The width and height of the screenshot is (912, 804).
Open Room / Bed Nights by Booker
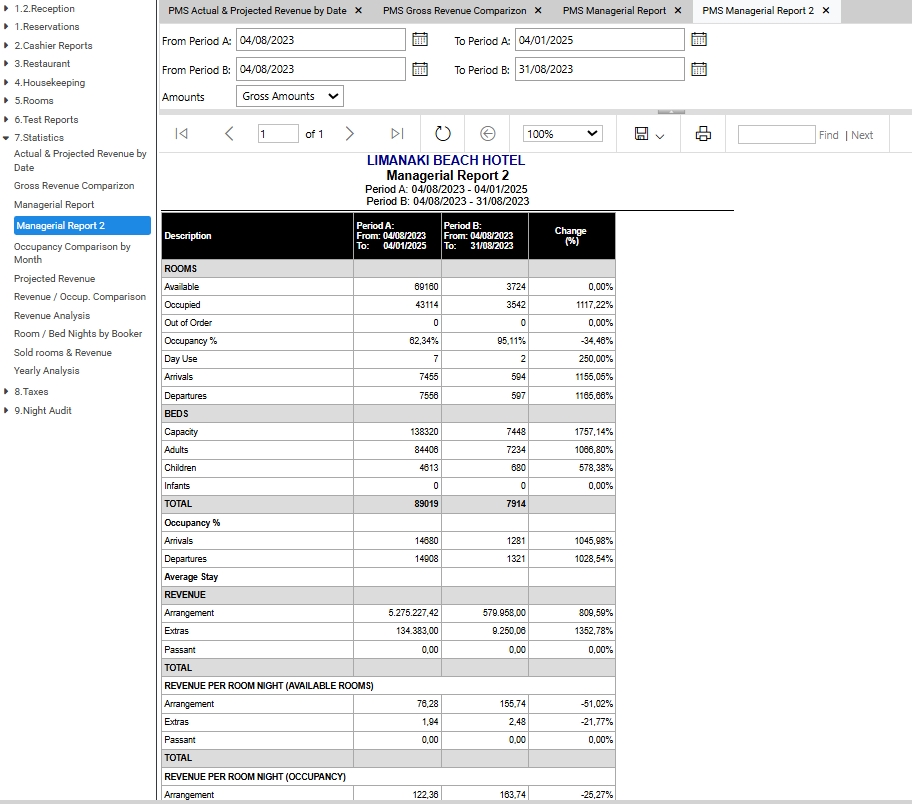click(78, 333)
